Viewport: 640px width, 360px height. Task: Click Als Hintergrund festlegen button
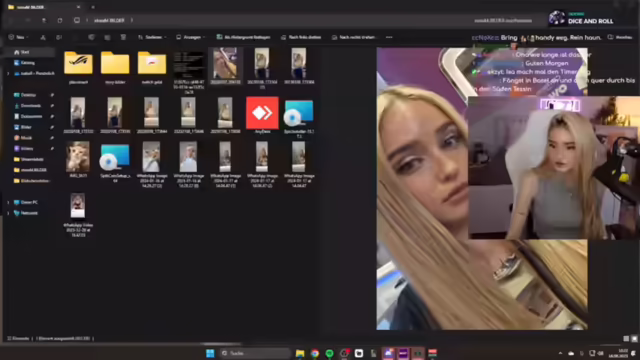click(243, 37)
